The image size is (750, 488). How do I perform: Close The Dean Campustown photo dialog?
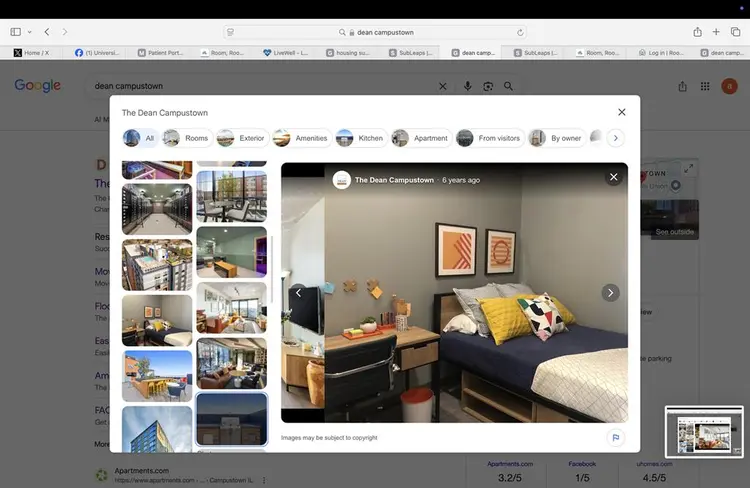click(x=621, y=112)
